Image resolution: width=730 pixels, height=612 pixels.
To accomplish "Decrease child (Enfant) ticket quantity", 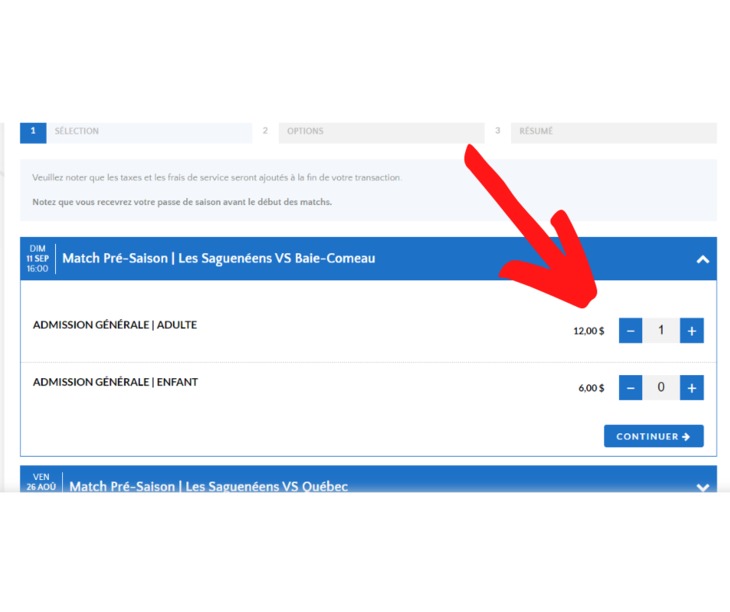I will point(630,388).
